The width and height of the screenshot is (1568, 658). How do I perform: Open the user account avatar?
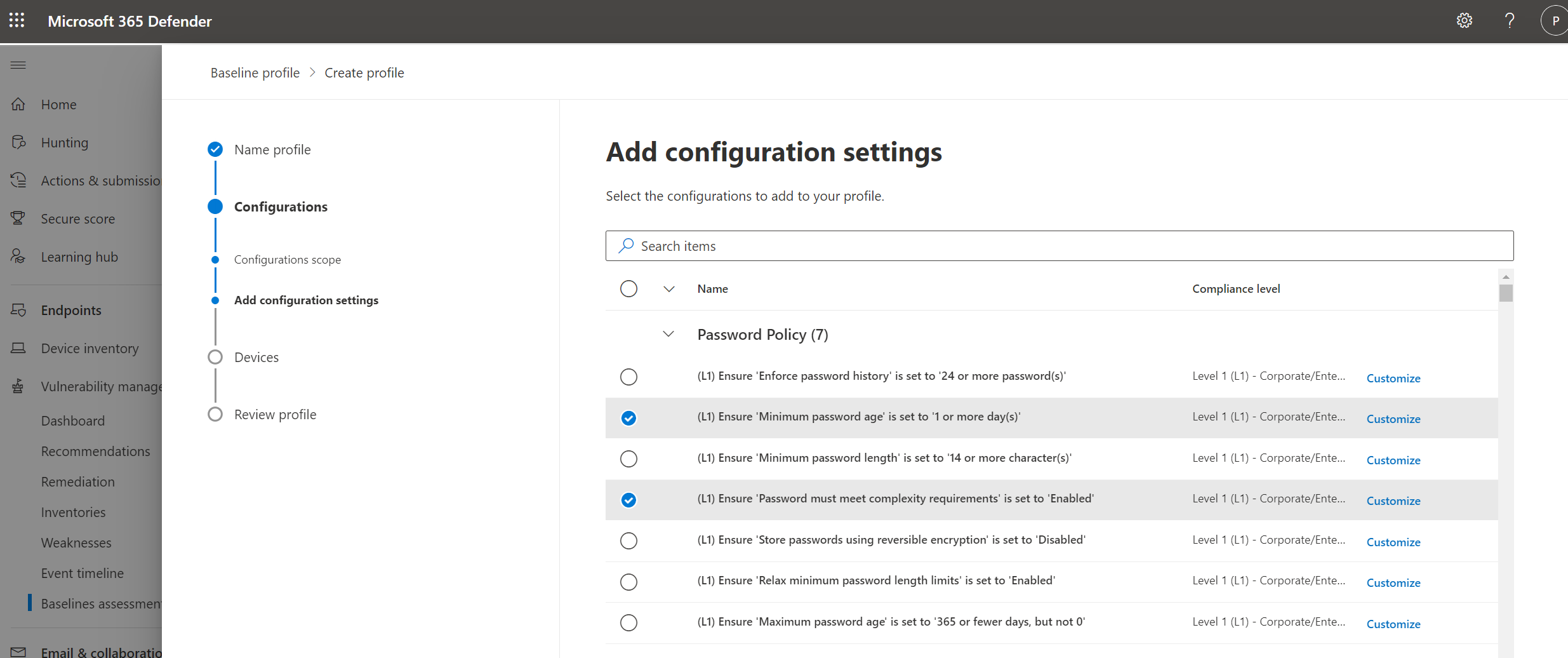(1555, 21)
